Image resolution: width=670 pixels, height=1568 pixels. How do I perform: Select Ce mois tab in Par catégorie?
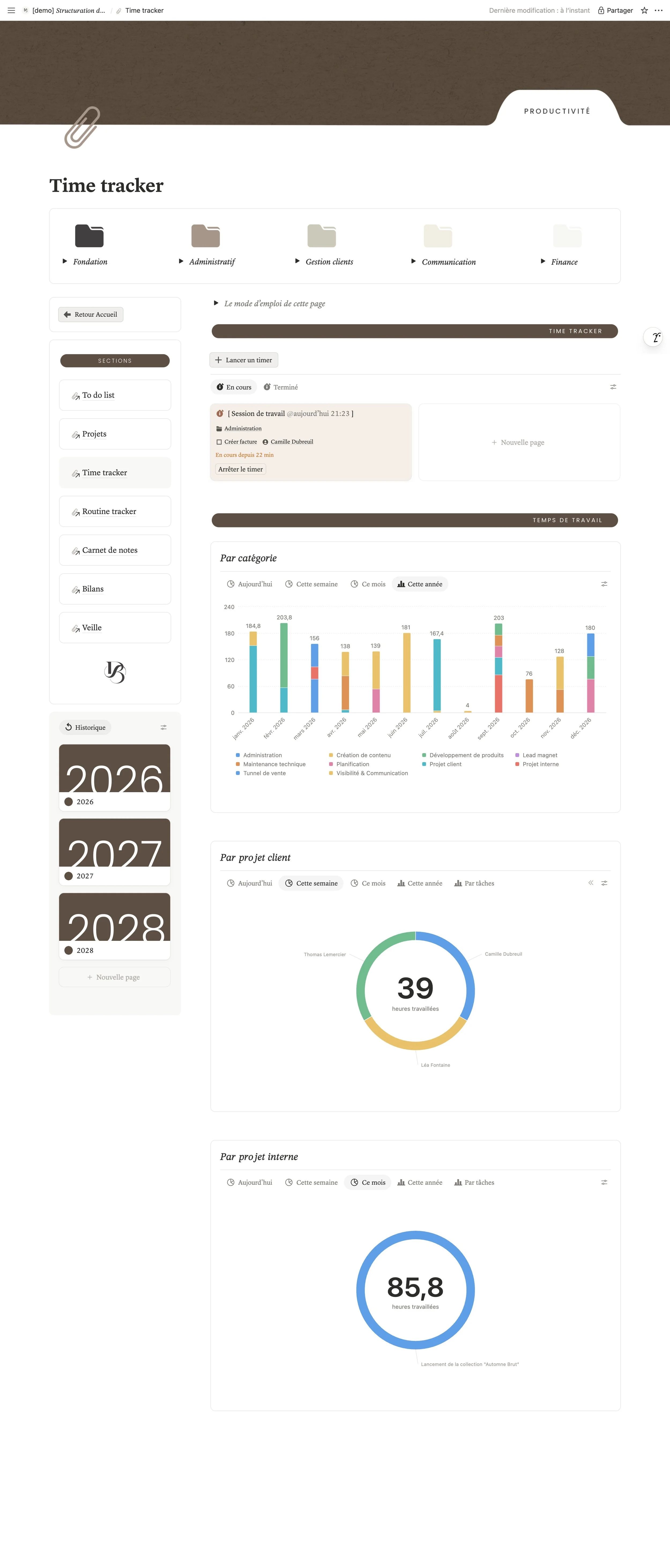tap(368, 584)
